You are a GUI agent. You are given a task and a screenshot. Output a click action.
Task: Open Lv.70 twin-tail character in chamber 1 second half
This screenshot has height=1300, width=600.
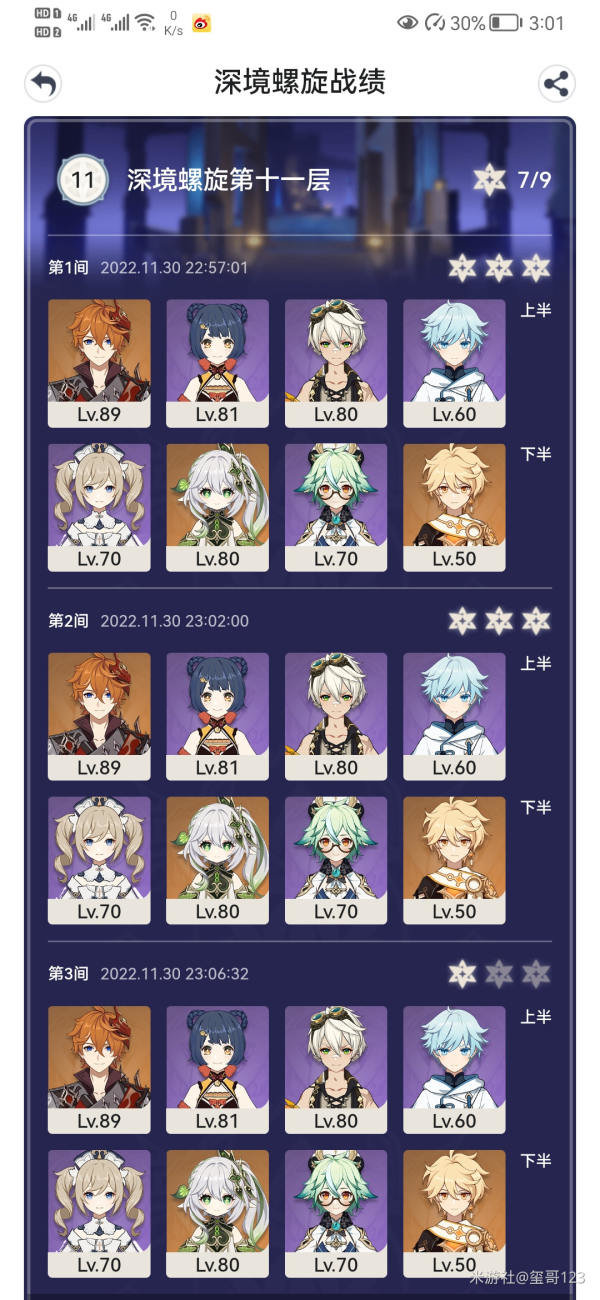point(99,508)
